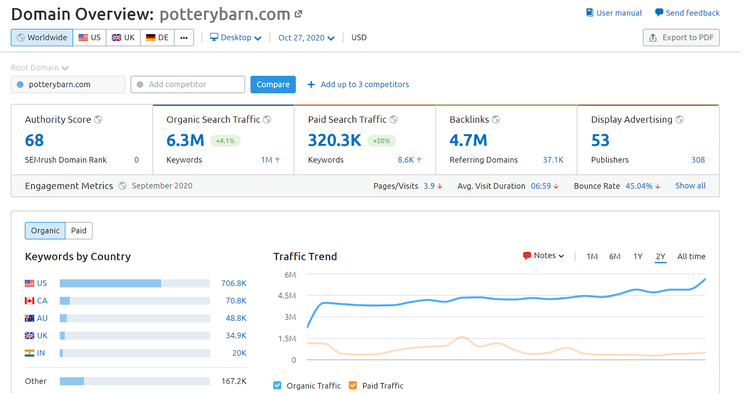
Task: Expand the Root Domain dropdown
Action: coord(40,68)
